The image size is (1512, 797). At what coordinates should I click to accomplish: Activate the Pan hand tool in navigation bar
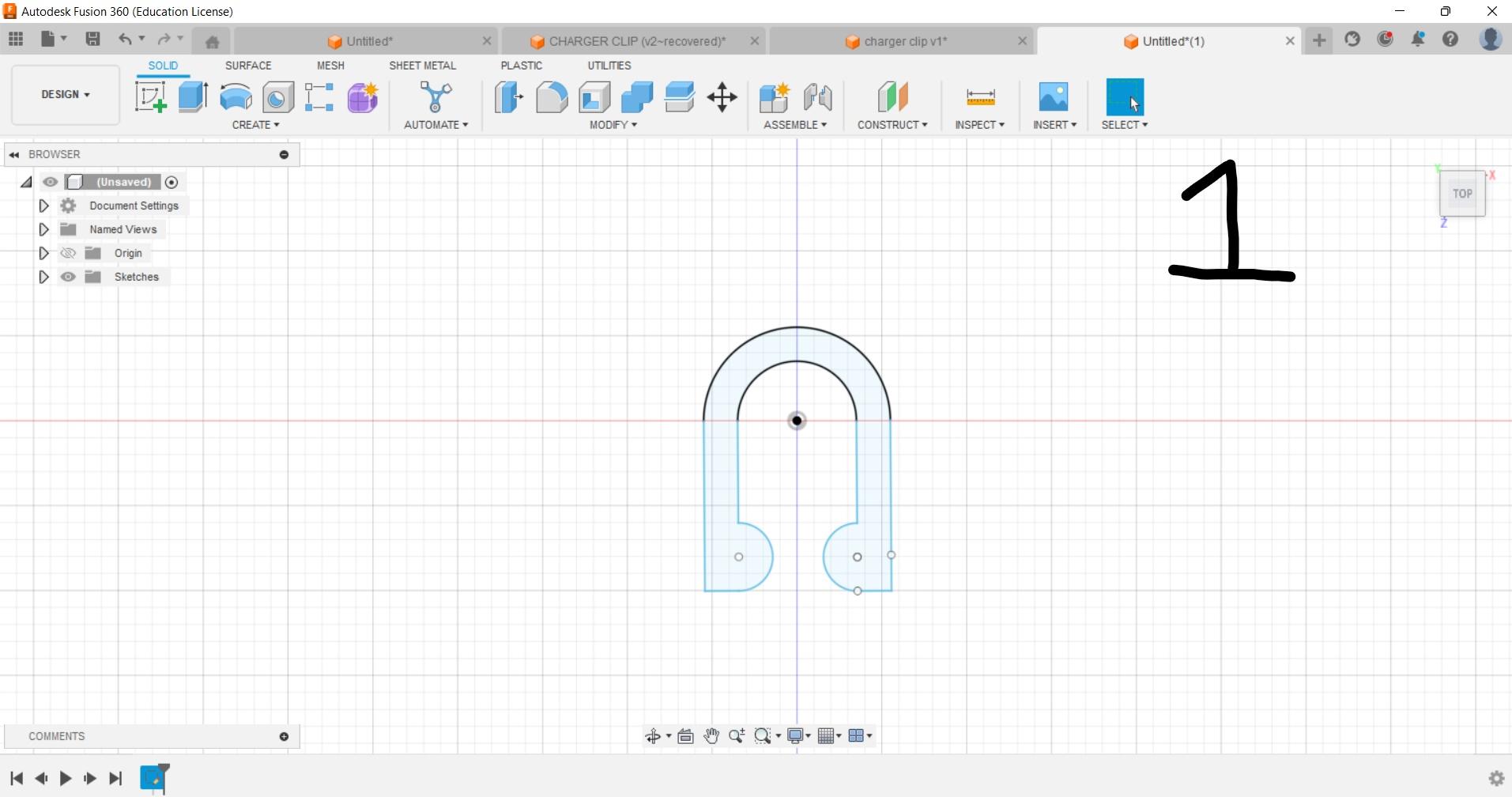710,735
